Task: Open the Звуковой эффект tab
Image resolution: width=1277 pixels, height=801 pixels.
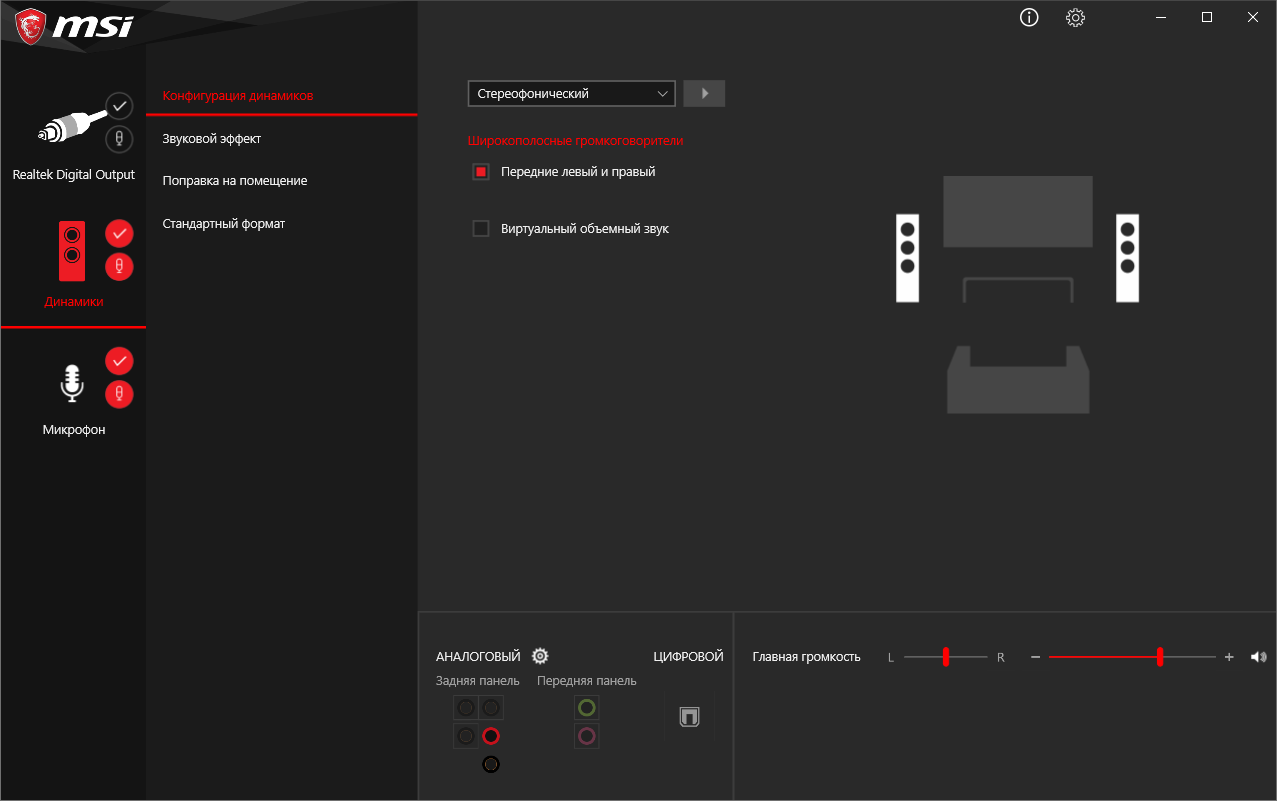Action: click(x=212, y=138)
